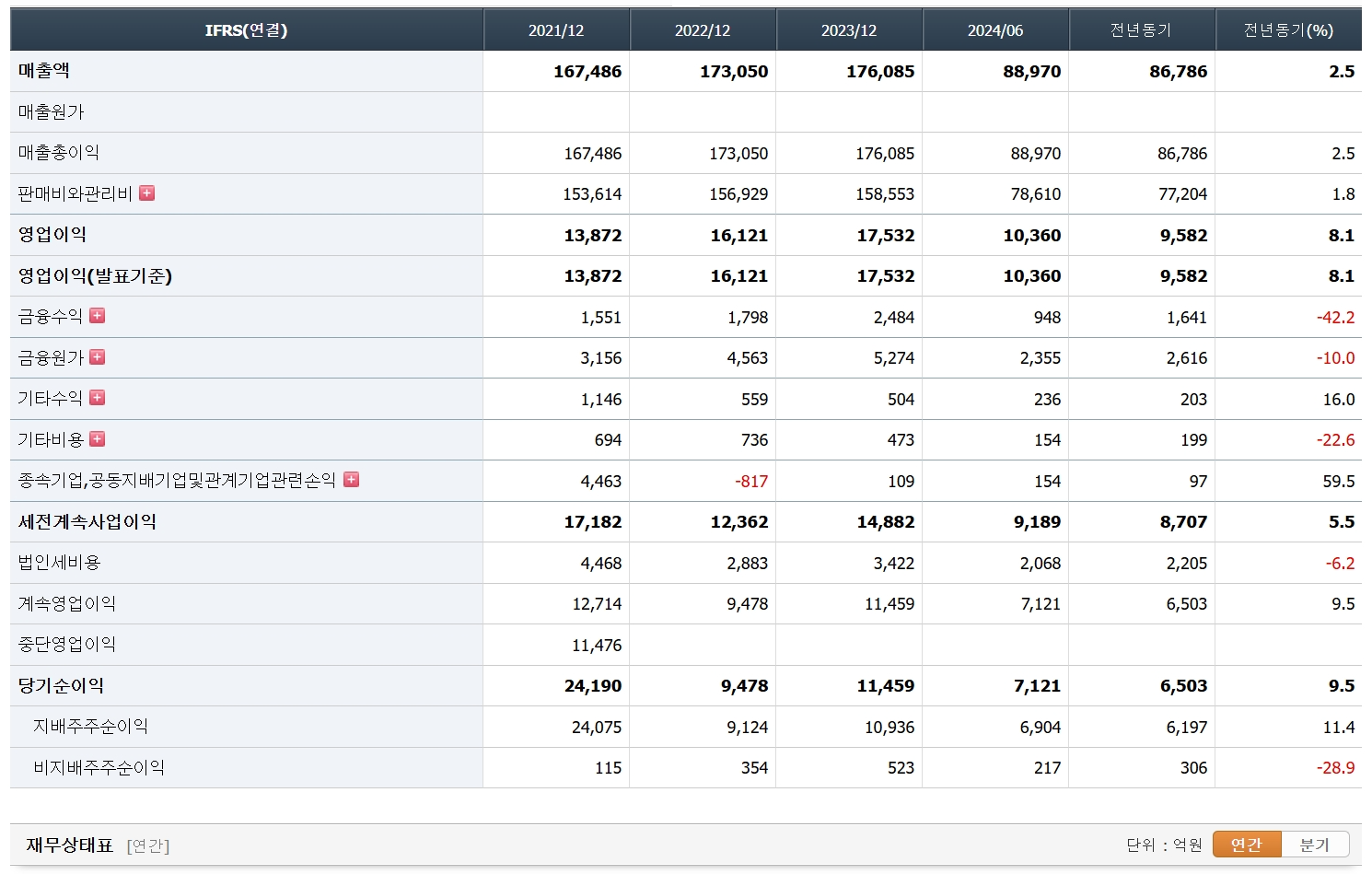
Task: Click the 기타수익 change value 16.0
Action: [x=1339, y=399]
